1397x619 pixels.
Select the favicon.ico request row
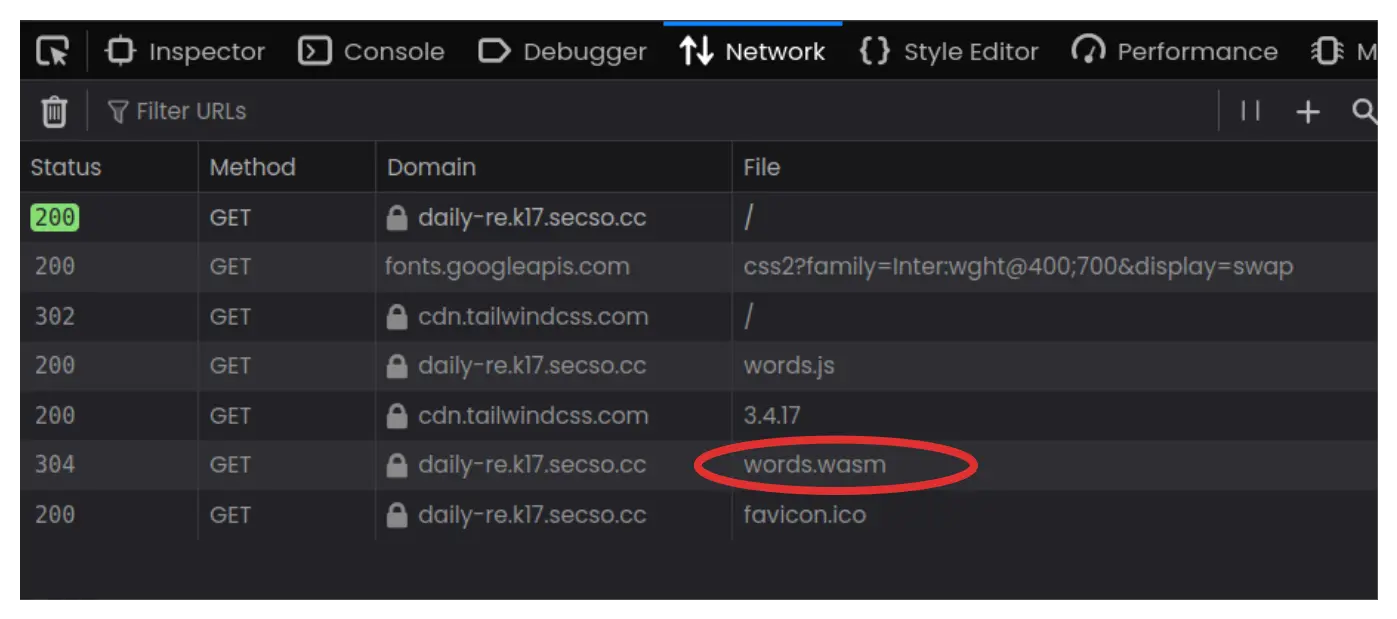804,515
